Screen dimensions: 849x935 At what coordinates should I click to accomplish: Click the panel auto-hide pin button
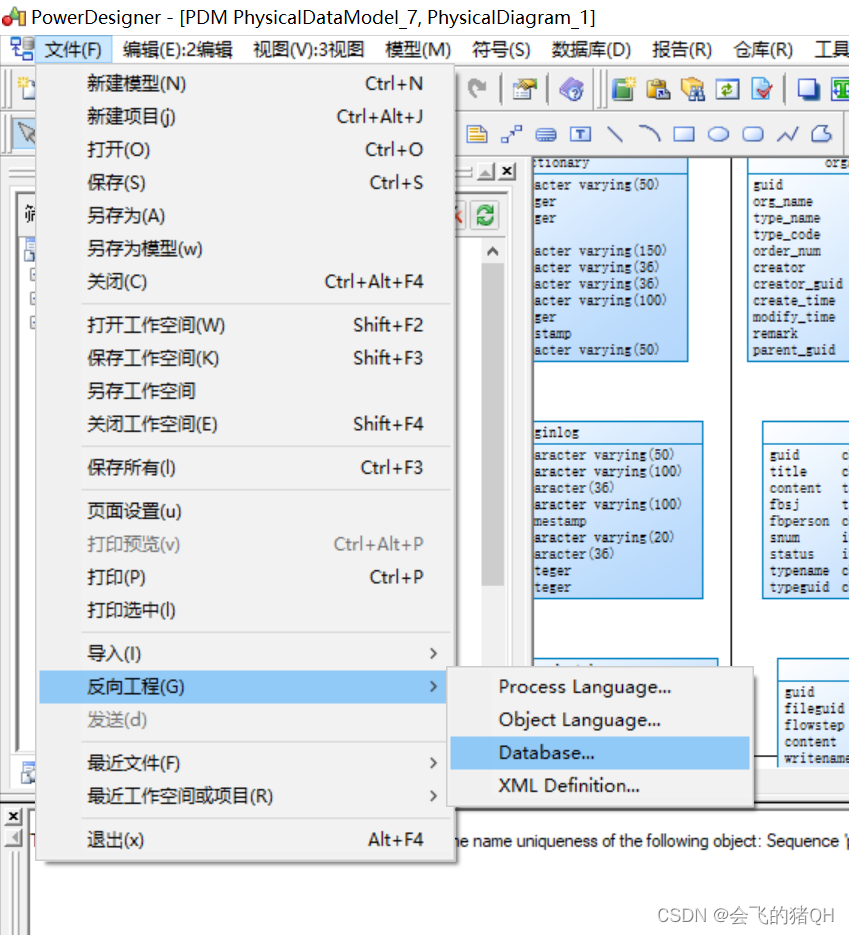(x=486, y=172)
